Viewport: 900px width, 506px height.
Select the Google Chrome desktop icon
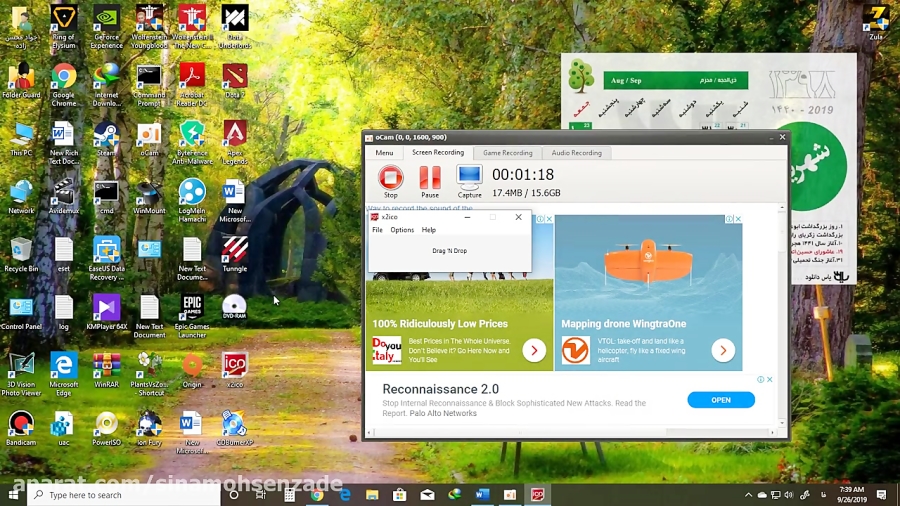click(63, 85)
